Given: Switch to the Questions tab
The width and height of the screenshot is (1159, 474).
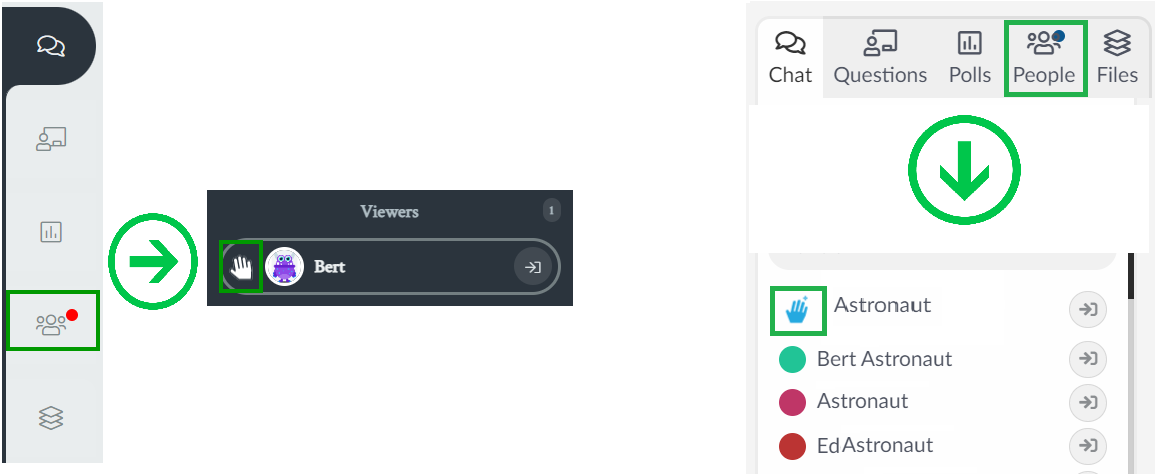Looking at the screenshot, I should [x=880, y=58].
